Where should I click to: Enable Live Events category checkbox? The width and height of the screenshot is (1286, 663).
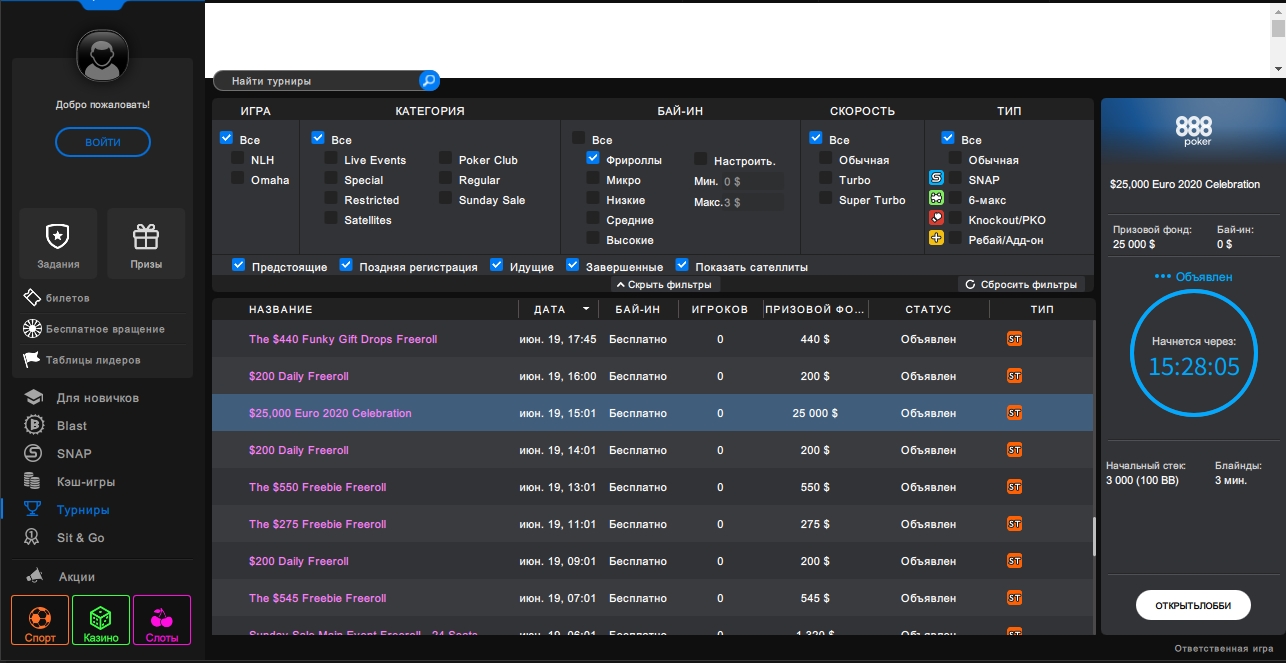(x=331, y=159)
